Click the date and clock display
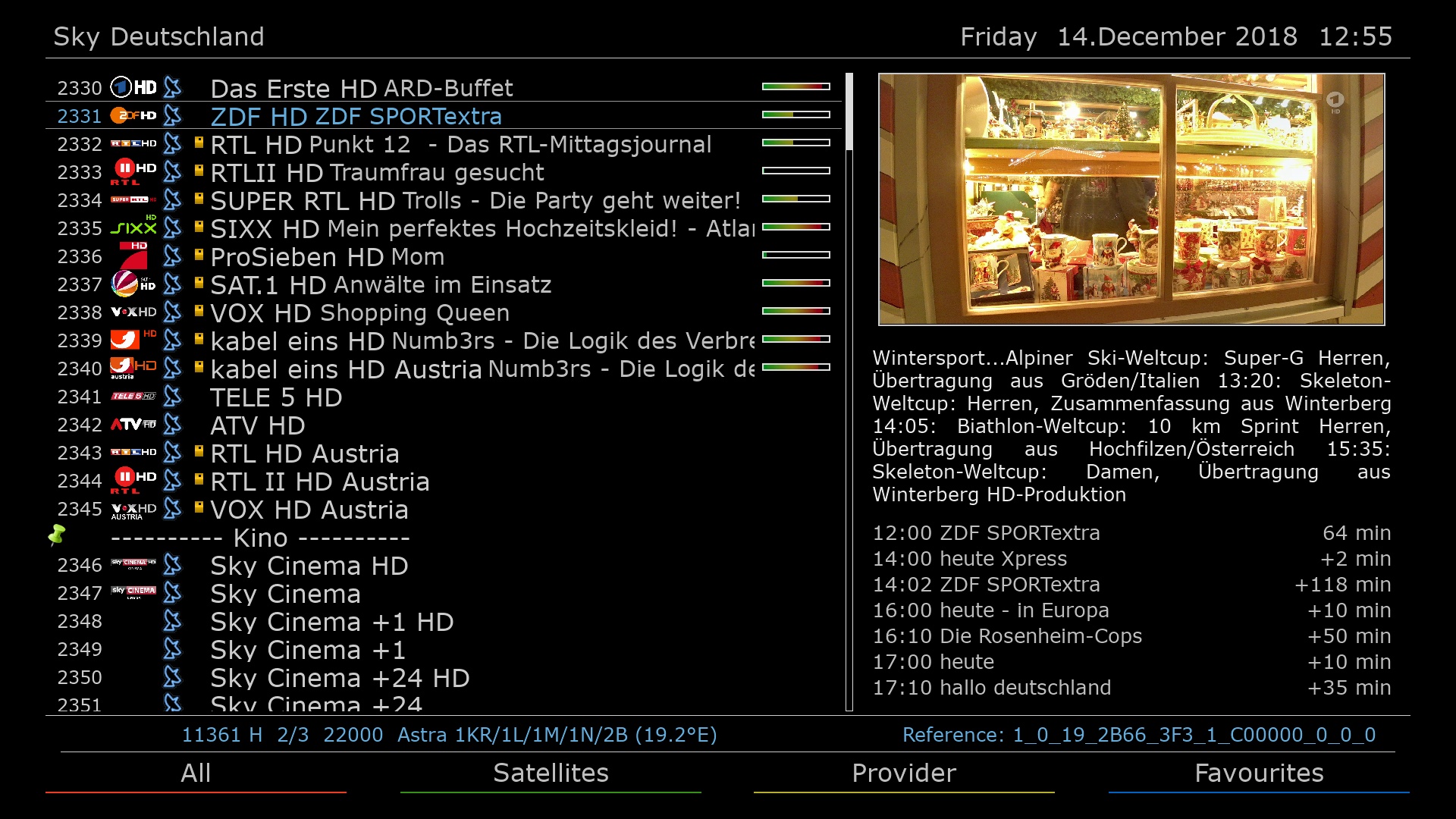 [x=1176, y=36]
